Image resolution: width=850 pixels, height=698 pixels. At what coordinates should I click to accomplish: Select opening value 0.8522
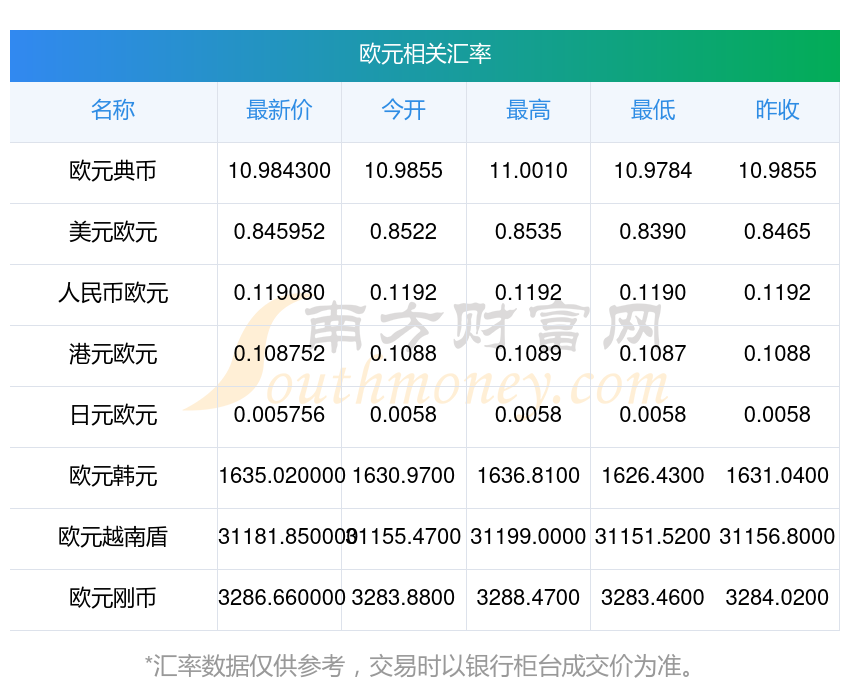(x=403, y=232)
